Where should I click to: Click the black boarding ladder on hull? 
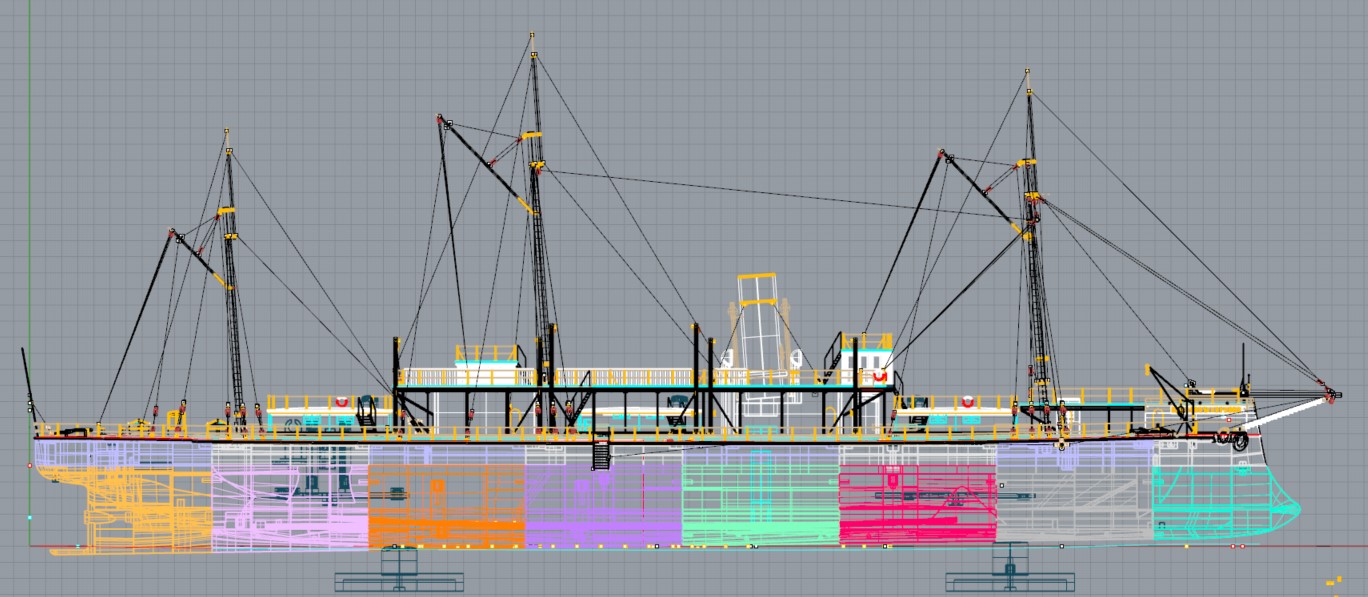coord(601,453)
